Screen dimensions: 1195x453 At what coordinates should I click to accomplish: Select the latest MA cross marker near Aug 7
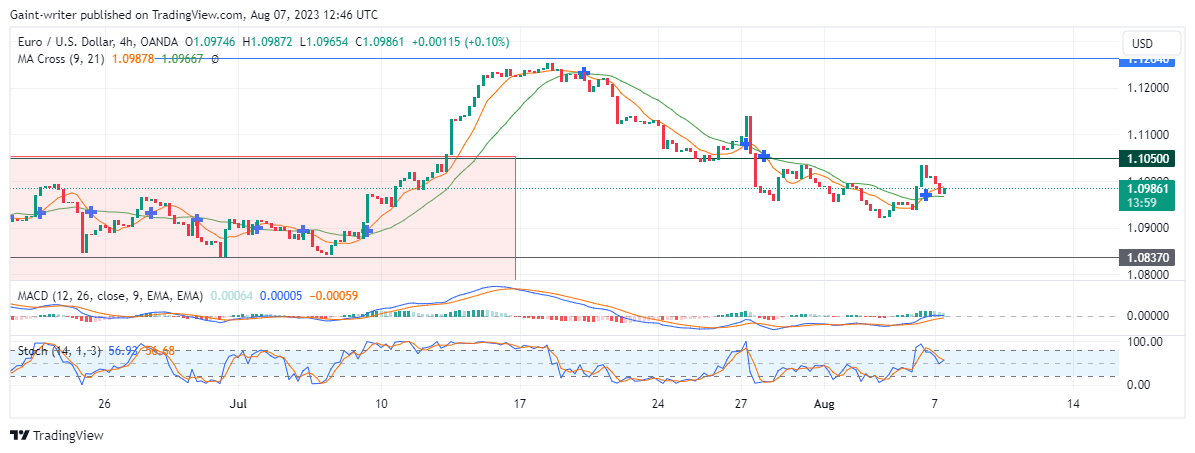[925, 195]
